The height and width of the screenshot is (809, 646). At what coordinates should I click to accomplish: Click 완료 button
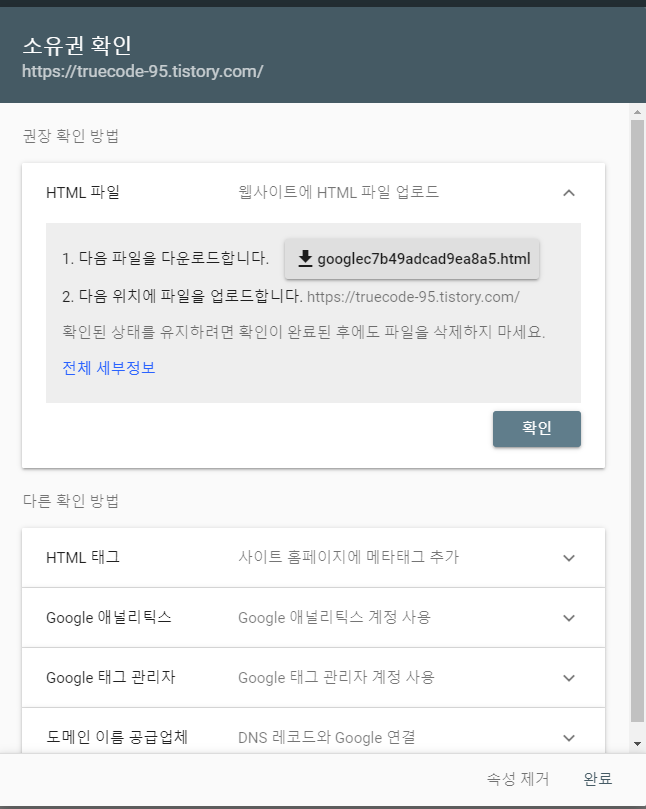(x=597, y=779)
